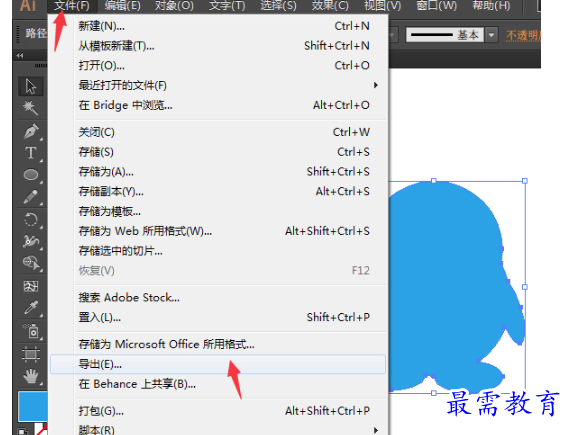Select the Hand tool
The width and height of the screenshot is (568, 435).
(31, 376)
